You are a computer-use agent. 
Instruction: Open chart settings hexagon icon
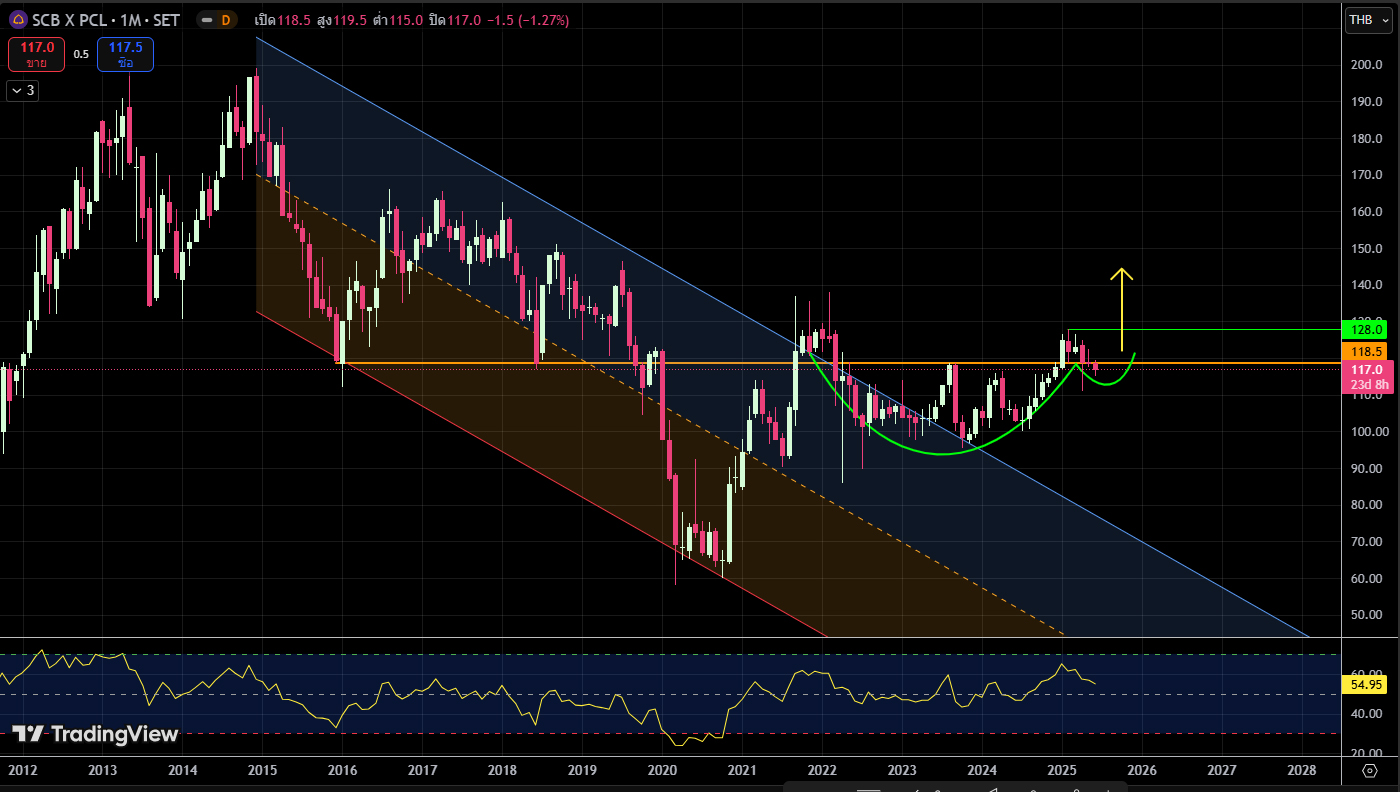coord(1370,771)
